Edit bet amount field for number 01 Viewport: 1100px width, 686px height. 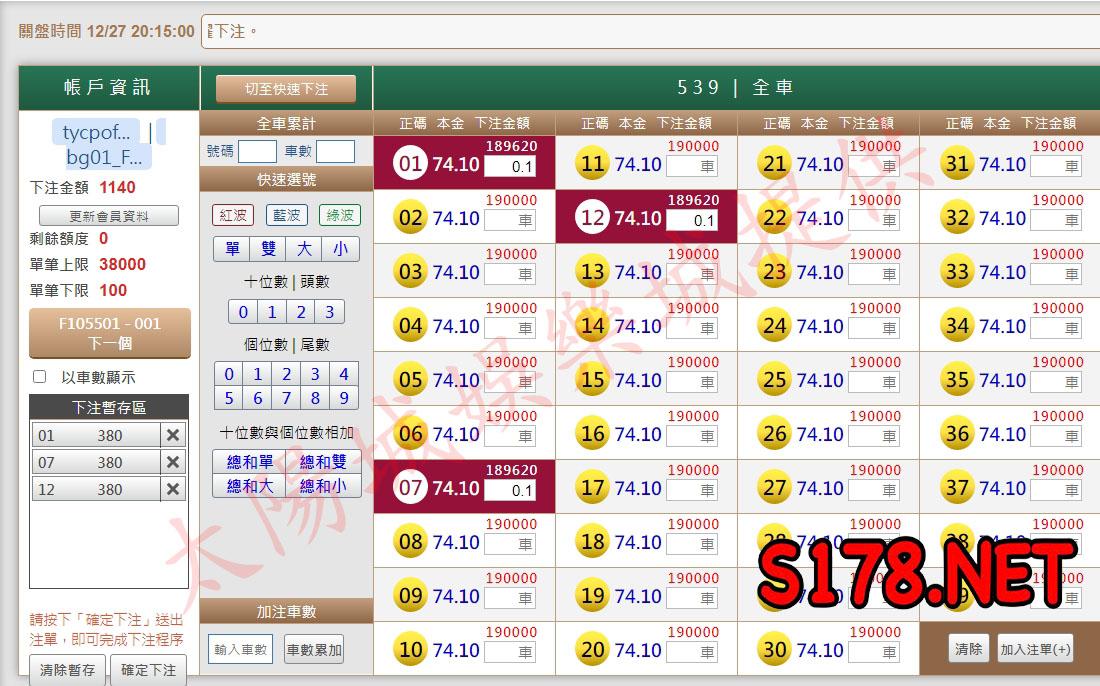point(510,167)
